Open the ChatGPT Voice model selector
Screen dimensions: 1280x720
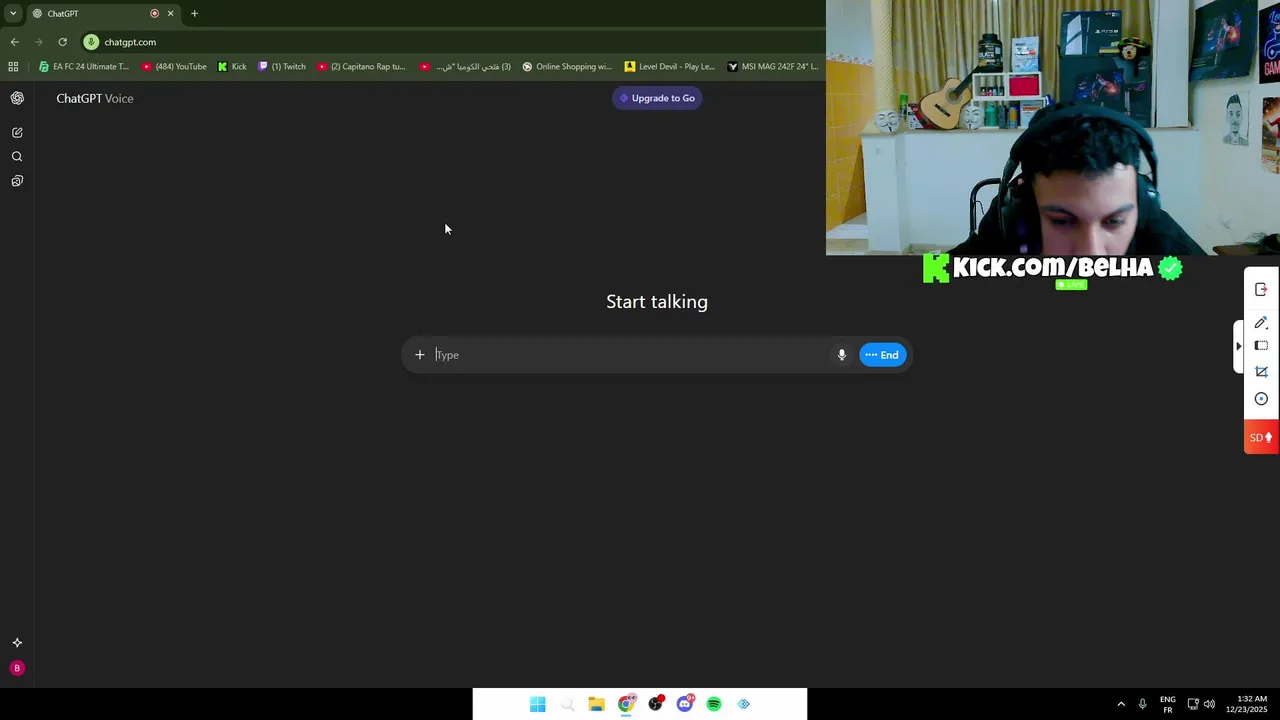point(95,98)
